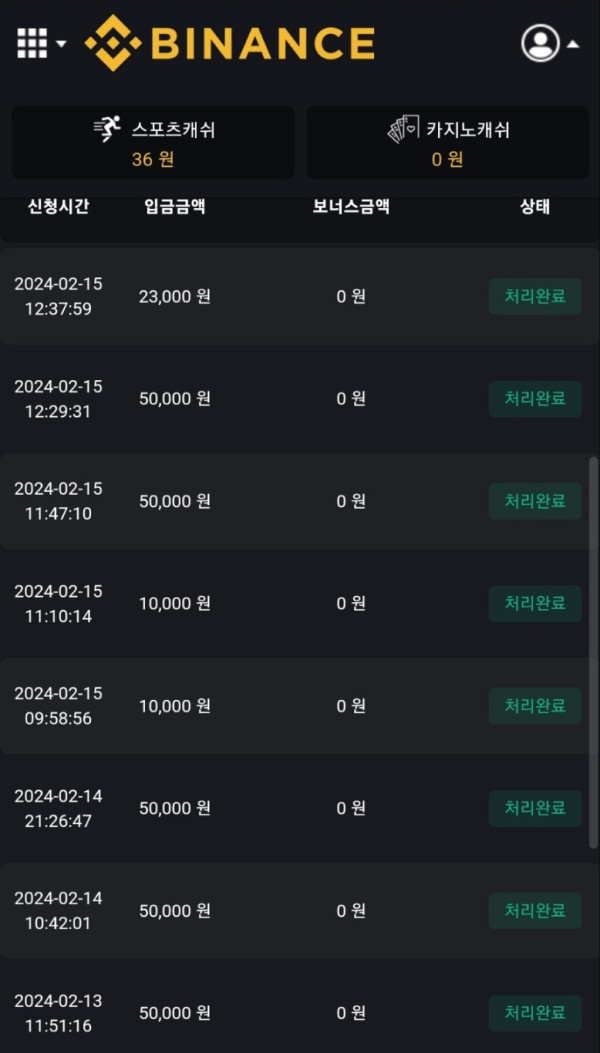
Task: Open the user profile icon
Action: pos(540,43)
